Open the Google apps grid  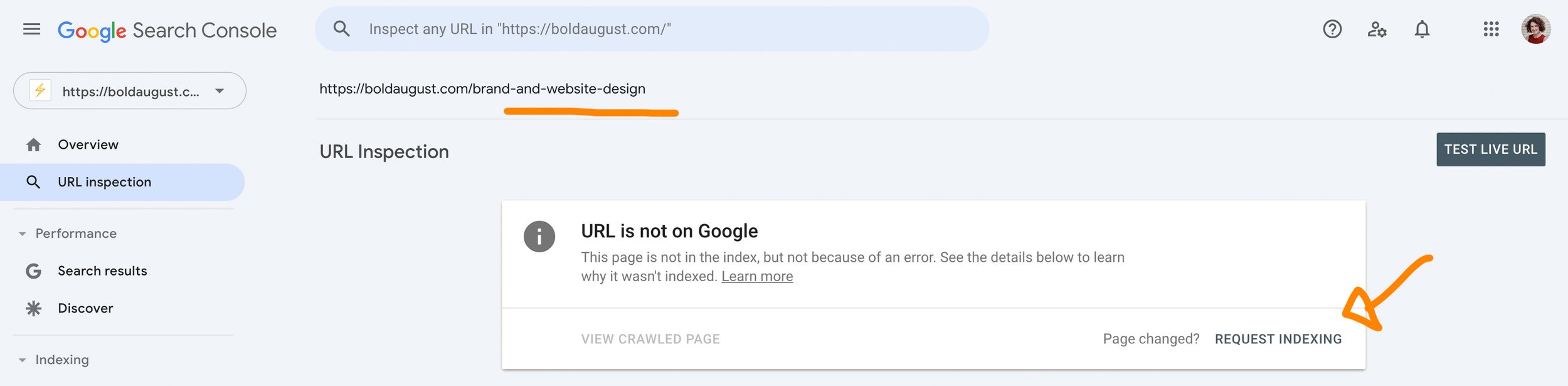[1491, 29]
